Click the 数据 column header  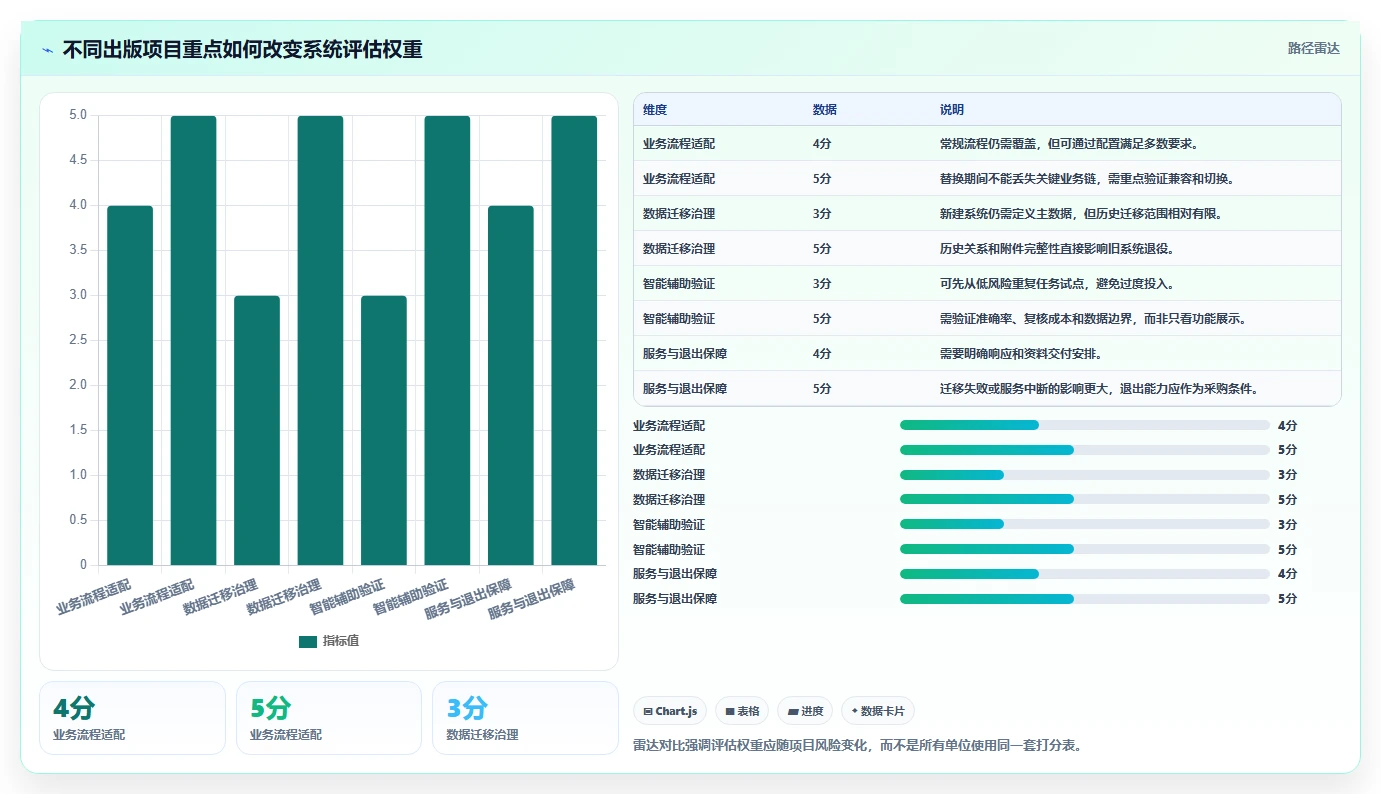pyautogui.click(x=825, y=110)
